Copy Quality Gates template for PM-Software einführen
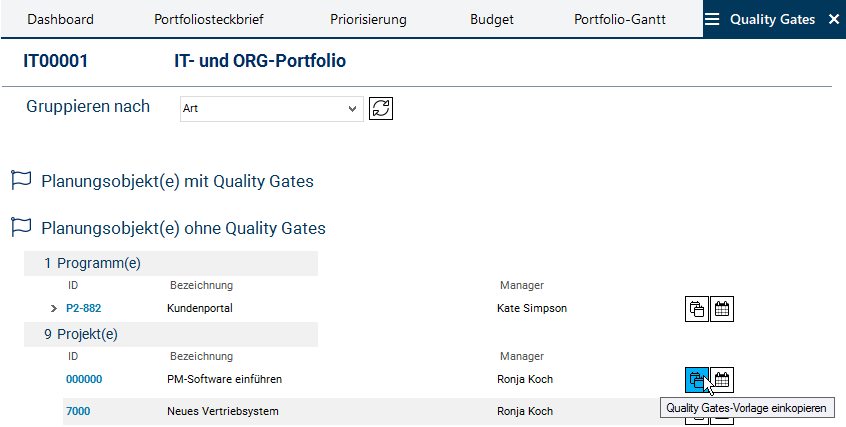846x427 pixels. tap(696, 379)
